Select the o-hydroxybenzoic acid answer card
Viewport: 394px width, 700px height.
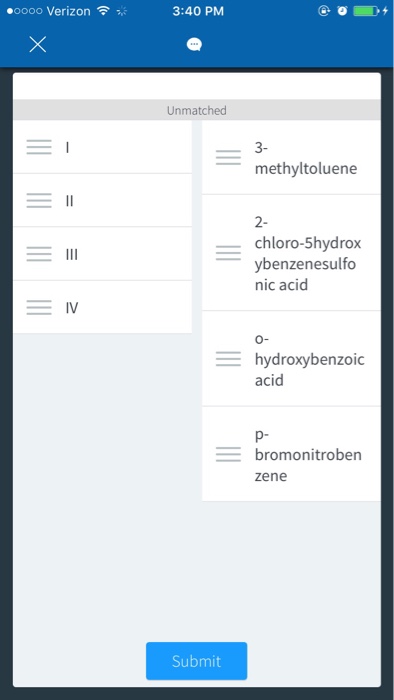click(x=291, y=358)
